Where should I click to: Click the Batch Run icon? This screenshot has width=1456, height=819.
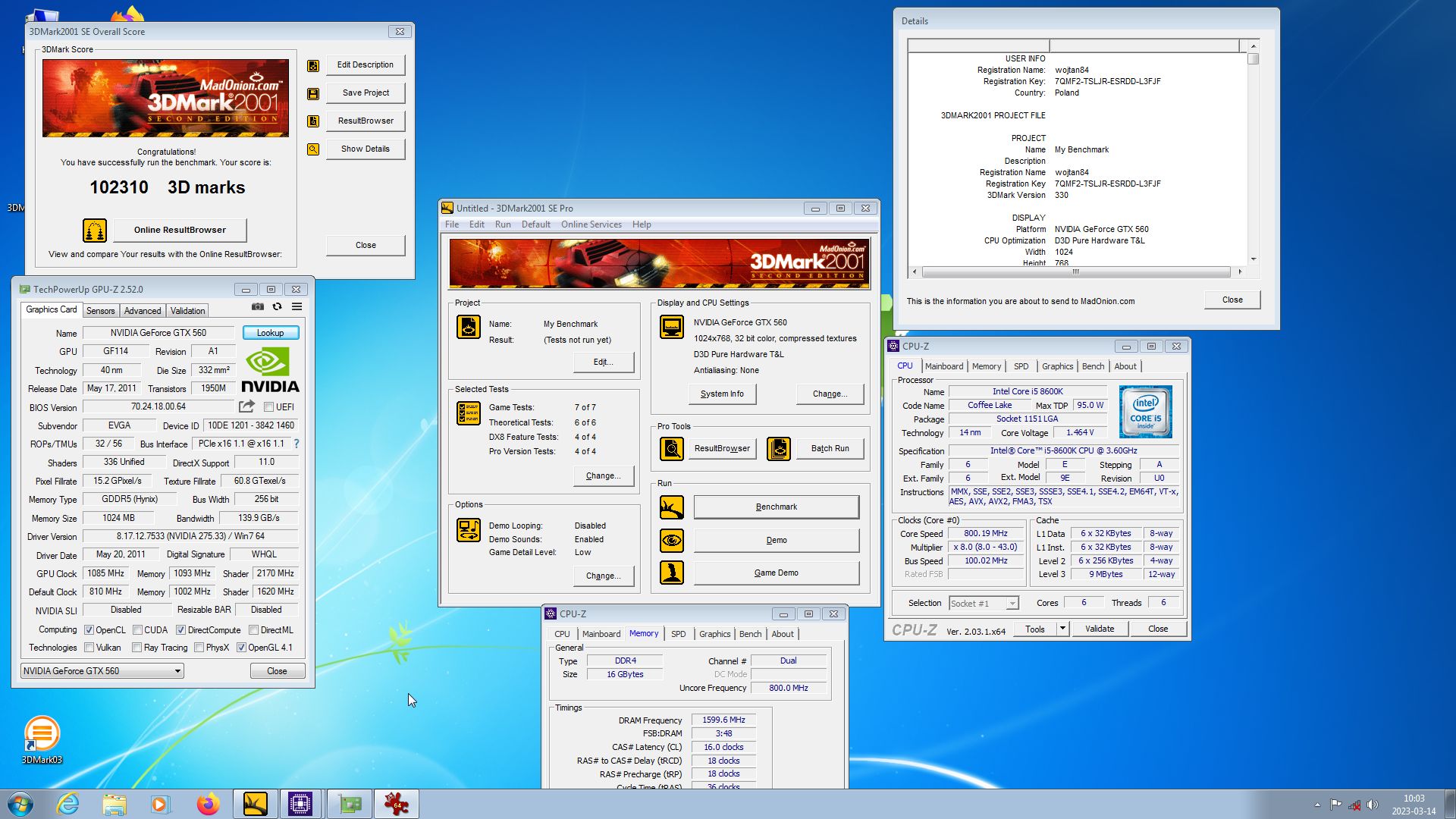pos(779,449)
